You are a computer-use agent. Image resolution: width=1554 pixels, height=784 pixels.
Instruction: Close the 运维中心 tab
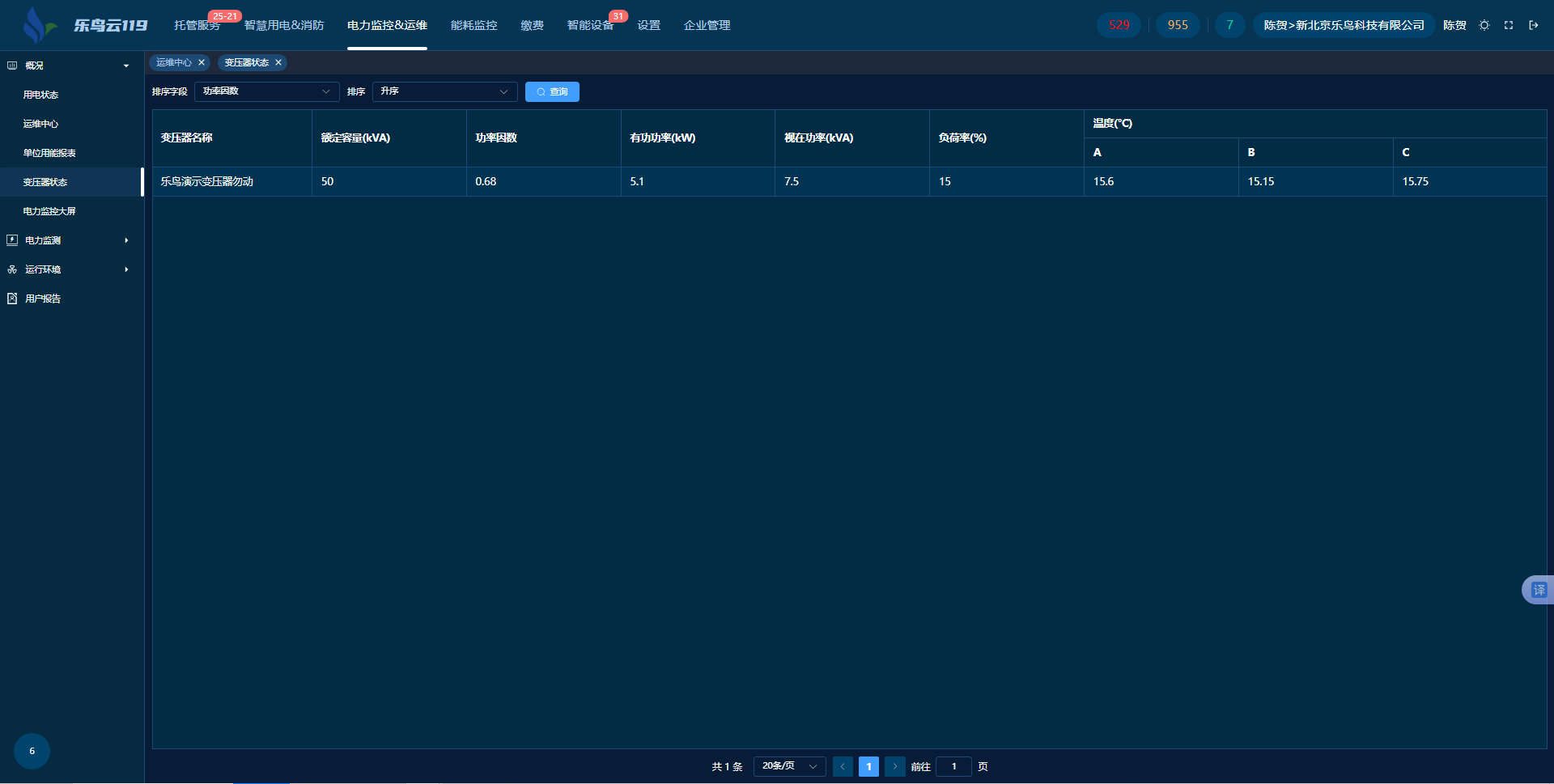202,62
